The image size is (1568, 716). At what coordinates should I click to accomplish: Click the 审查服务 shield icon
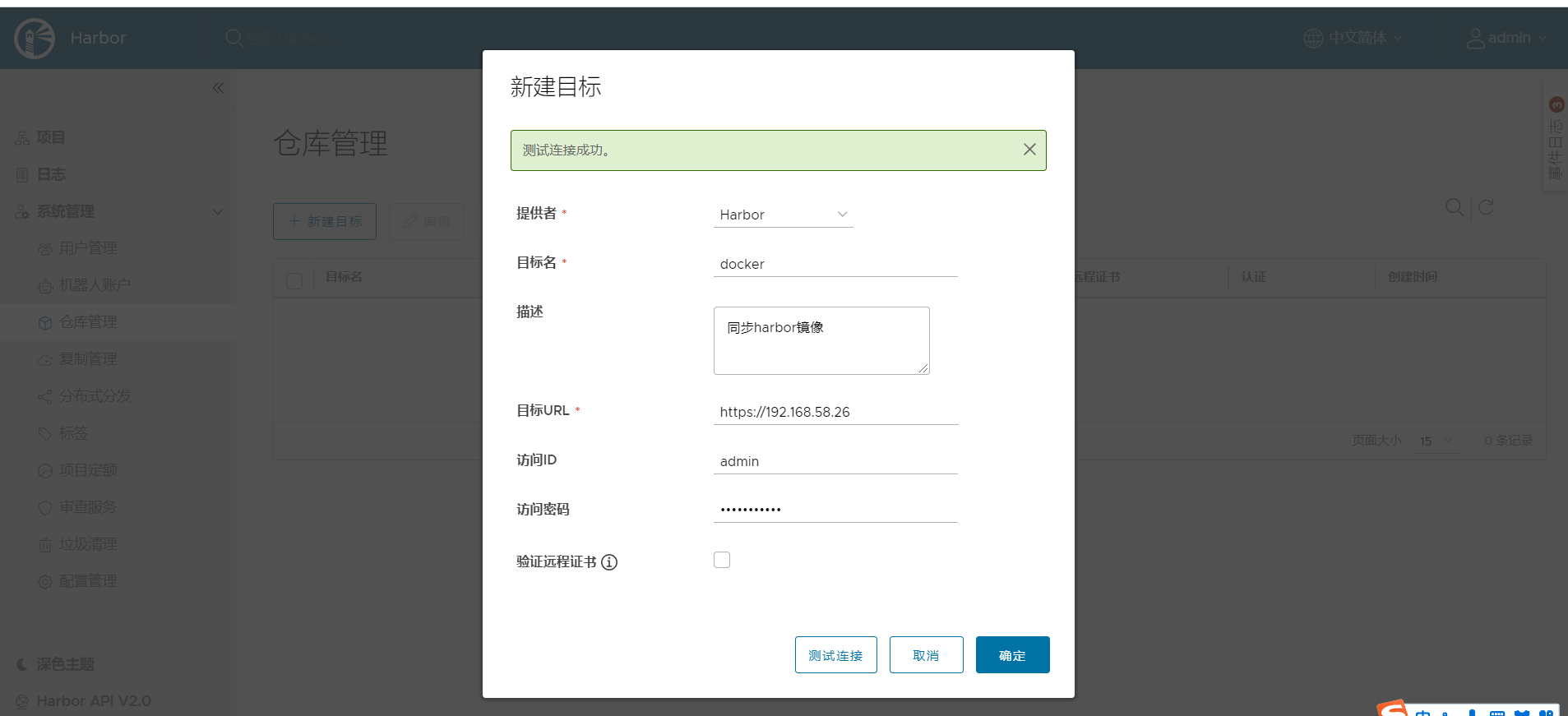[45, 508]
